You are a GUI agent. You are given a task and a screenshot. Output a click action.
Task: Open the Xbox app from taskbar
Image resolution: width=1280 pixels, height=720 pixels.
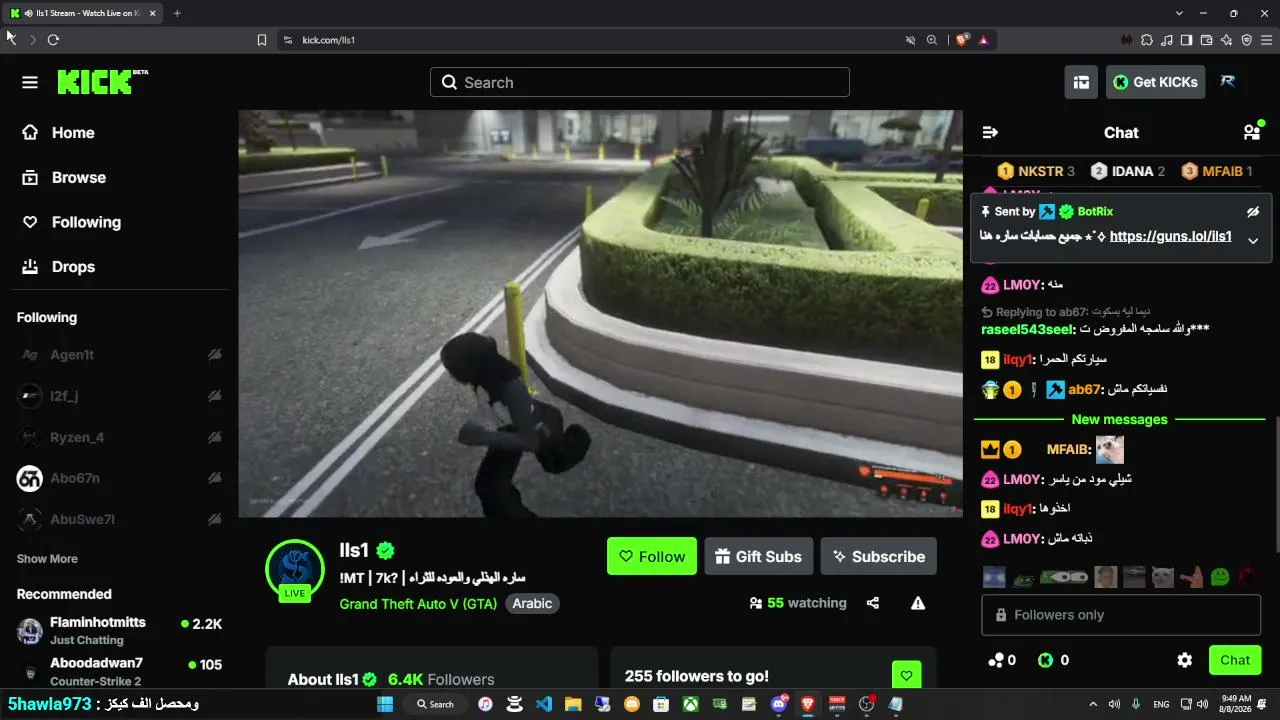pyautogui.click(x=690, y=704)
